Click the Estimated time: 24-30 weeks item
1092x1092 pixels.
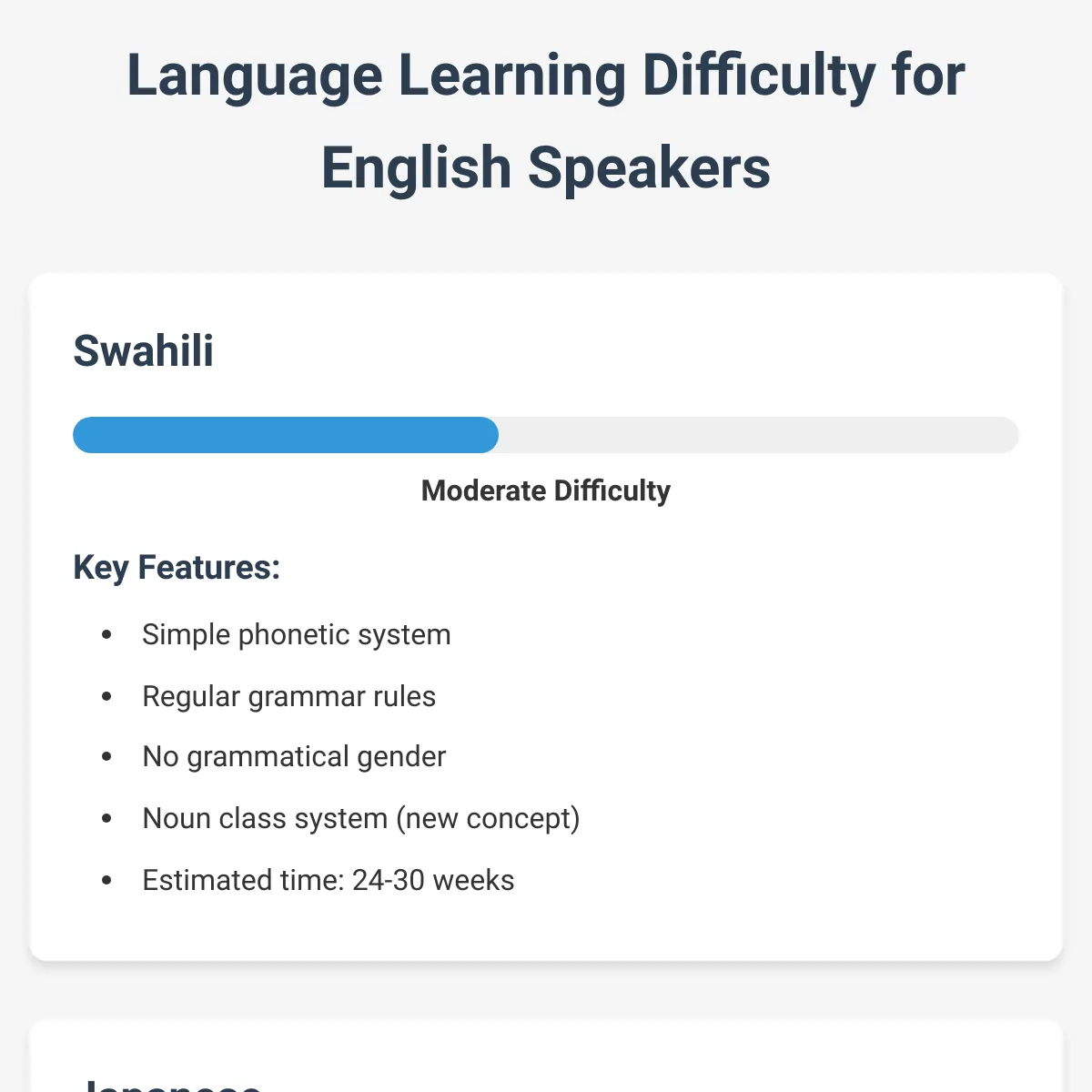(x=329, y=880)
